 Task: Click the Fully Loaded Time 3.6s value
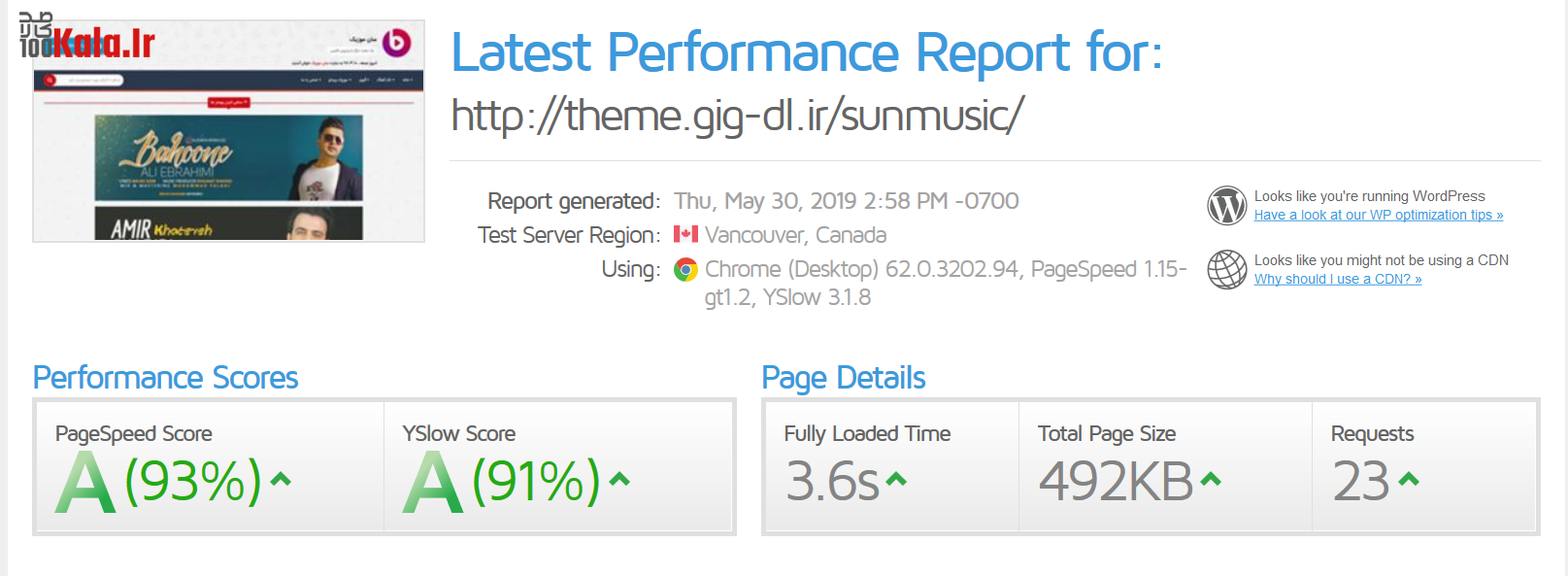(x=832, y=482)
